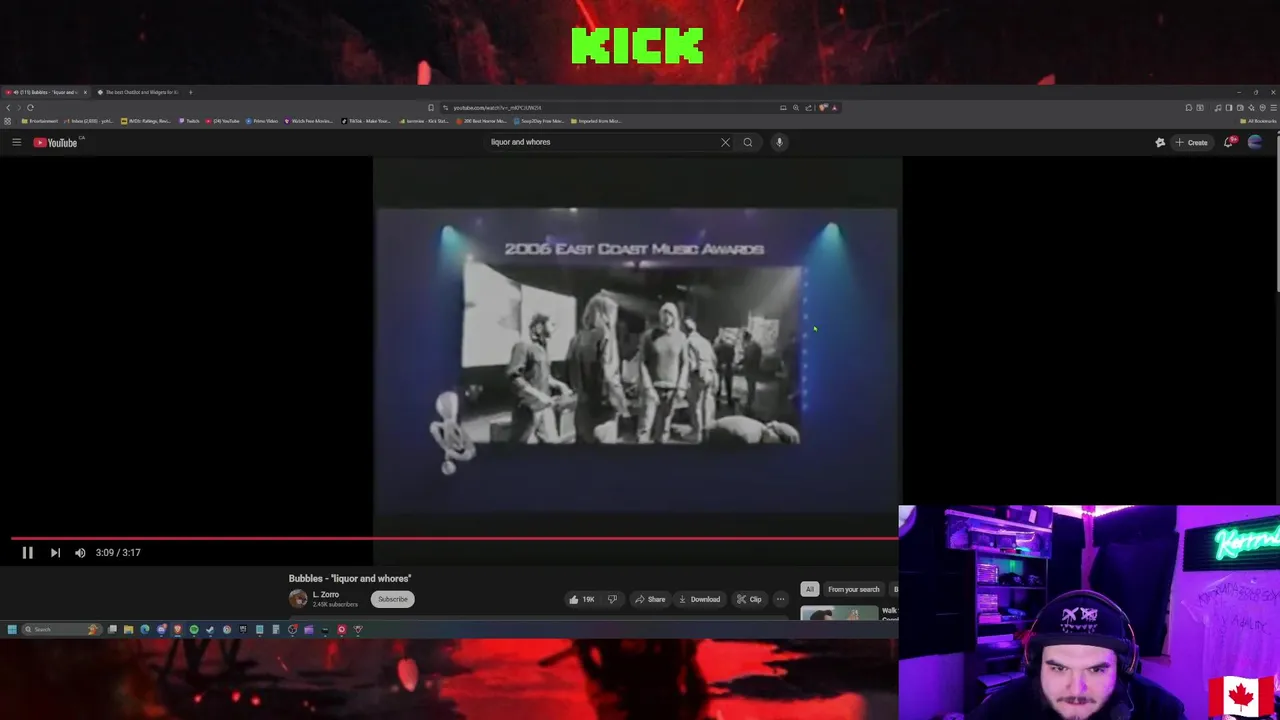Image resolution: width=1280 pixels, height=720 pixels.
Task: Create a Clip of the video
Action: (x=749, y=599)
